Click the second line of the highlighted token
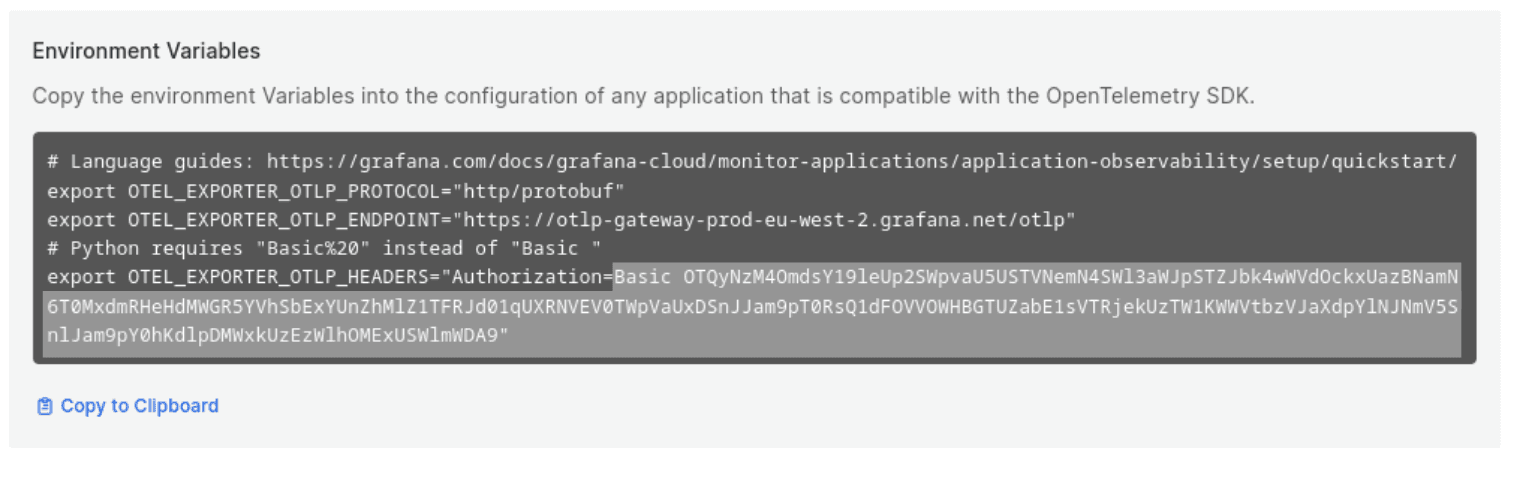Viewport: 1529px width, 478px height. (752, 306)
